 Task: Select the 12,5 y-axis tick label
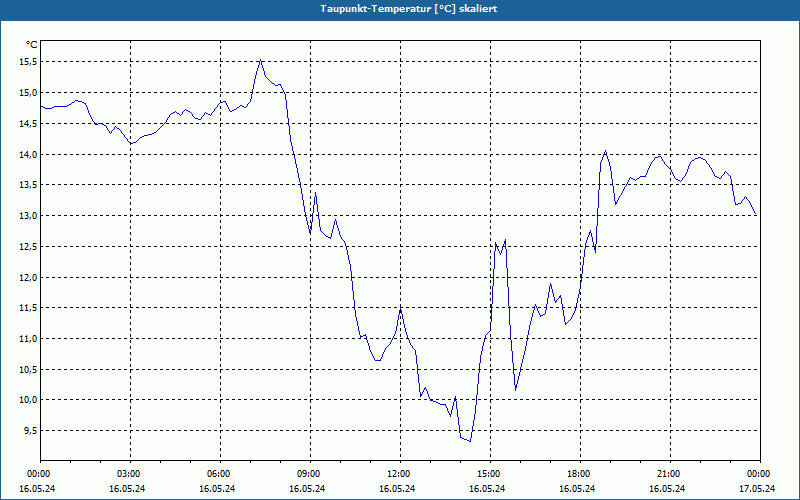point(28,246)
